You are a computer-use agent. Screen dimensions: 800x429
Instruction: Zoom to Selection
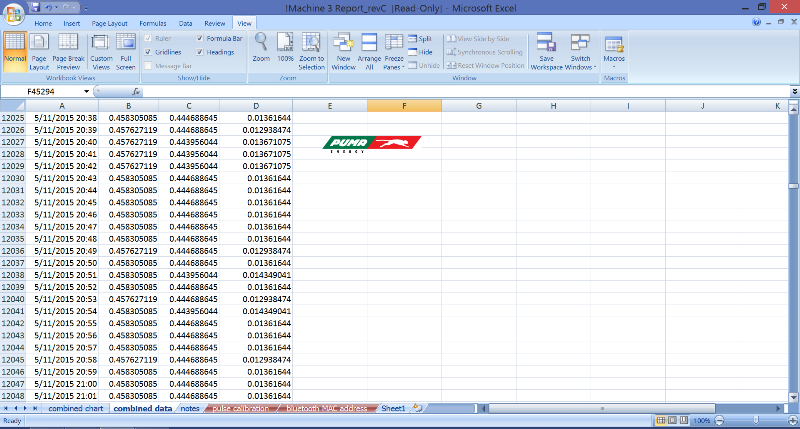(311, 51)
